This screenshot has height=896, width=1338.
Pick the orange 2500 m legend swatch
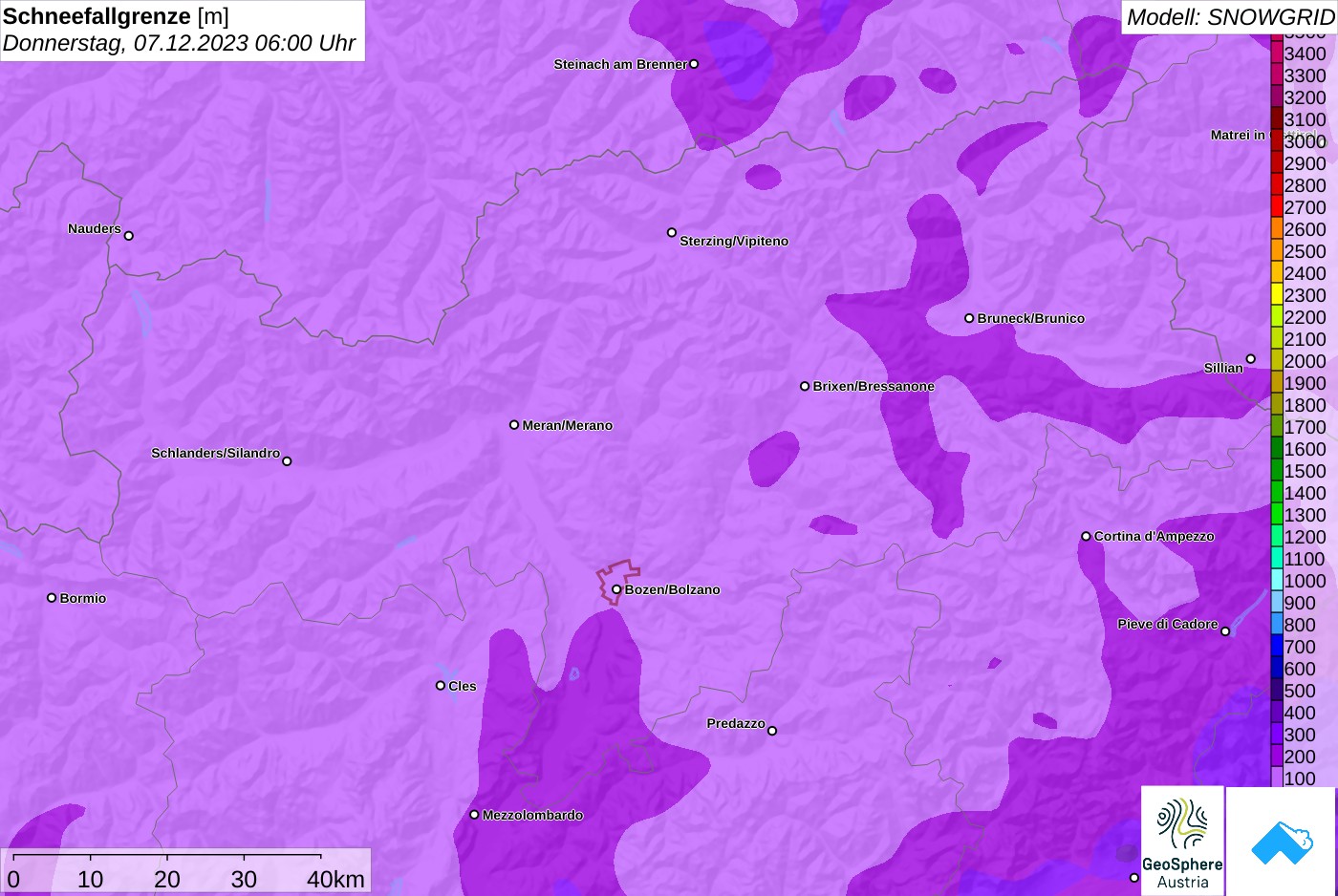1276,251
